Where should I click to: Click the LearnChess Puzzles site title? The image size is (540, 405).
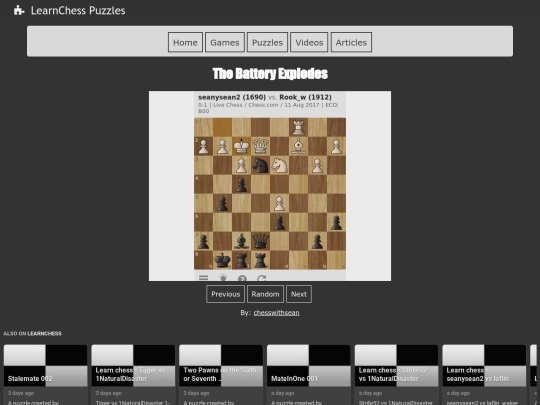pos(78,11)
